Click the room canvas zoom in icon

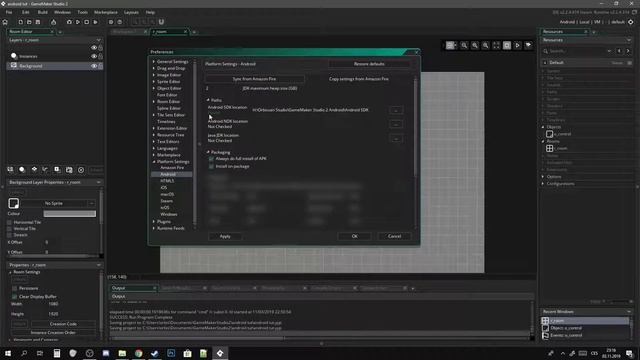pyautogui.click(x=475, y=45)
